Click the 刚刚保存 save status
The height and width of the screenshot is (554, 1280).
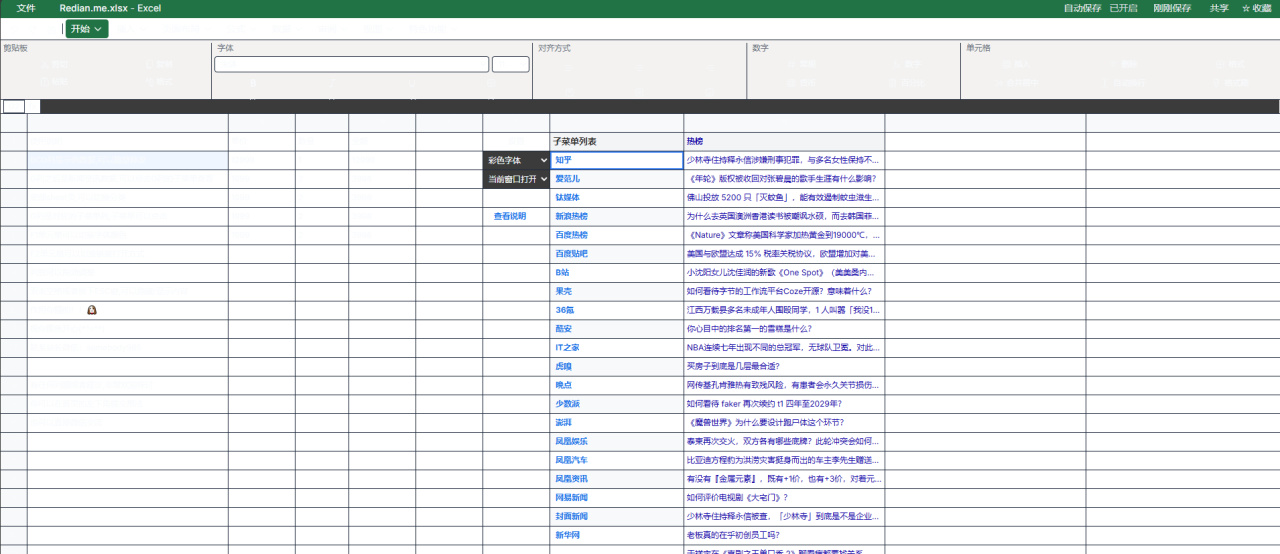tap(1172, 8)
